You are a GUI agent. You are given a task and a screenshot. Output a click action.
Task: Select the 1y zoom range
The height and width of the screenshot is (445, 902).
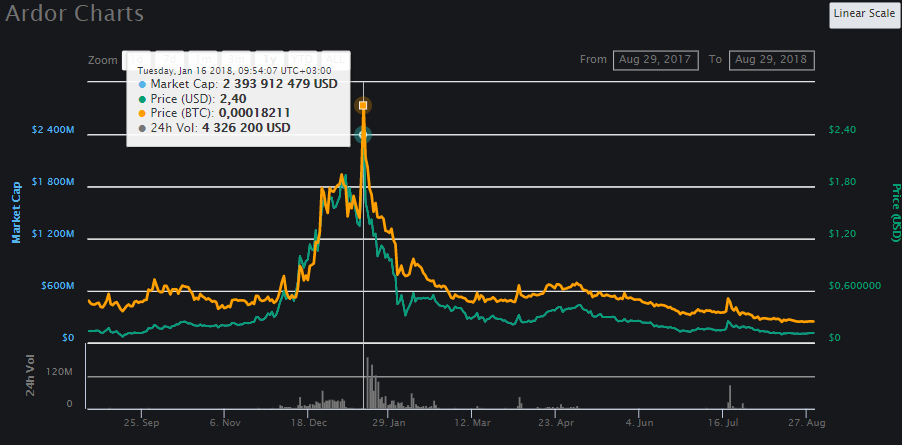269,59
